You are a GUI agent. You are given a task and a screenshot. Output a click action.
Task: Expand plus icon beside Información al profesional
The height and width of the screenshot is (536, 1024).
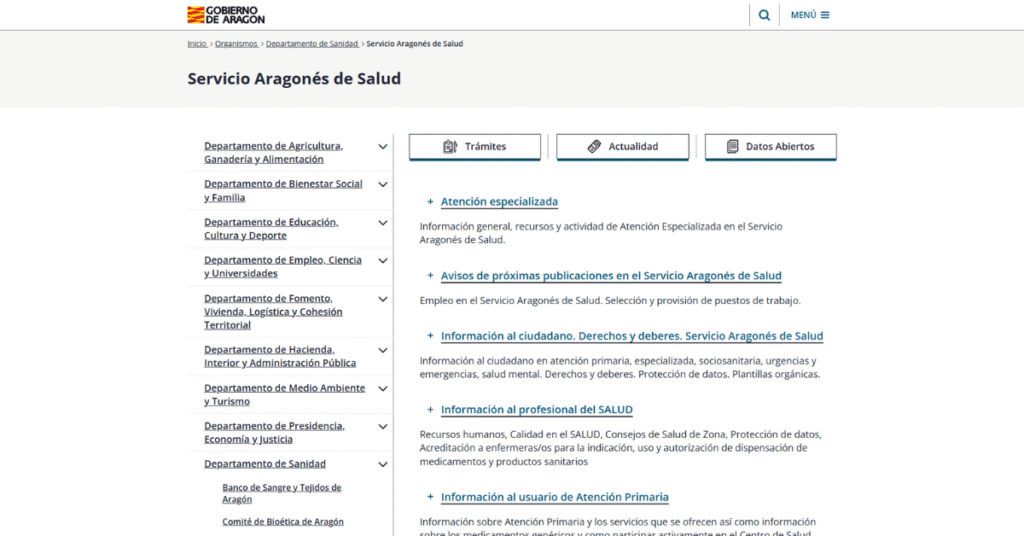coord(430,409)
